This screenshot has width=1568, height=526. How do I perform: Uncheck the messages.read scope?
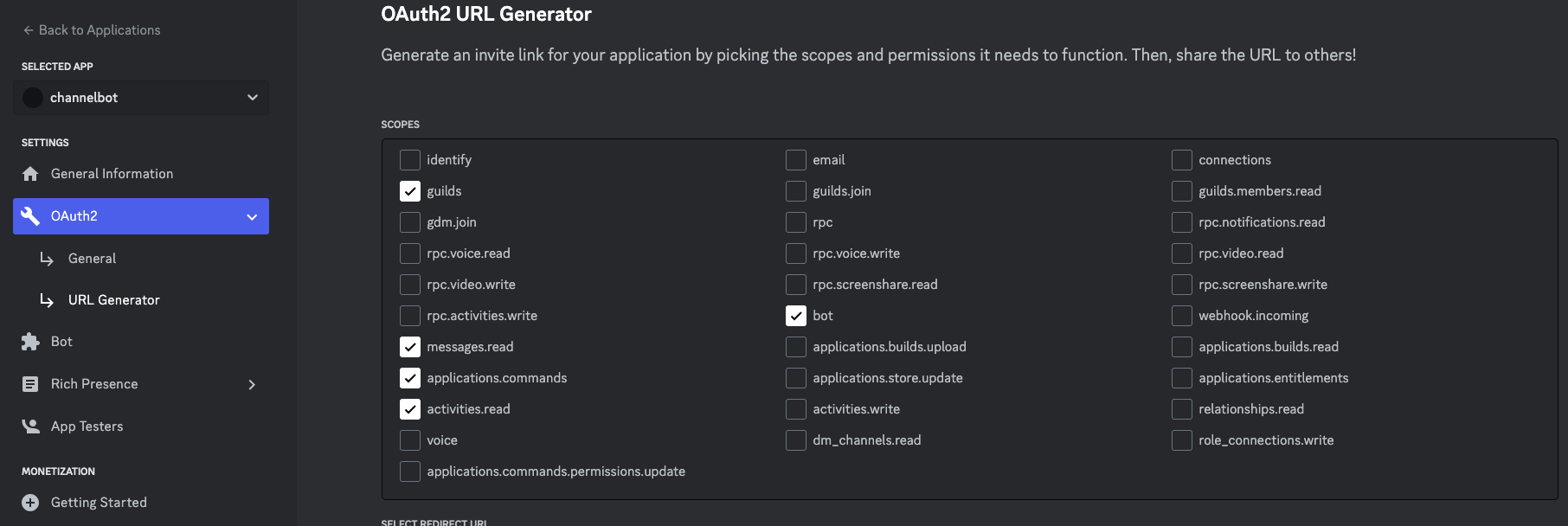[x=410, y=347]
